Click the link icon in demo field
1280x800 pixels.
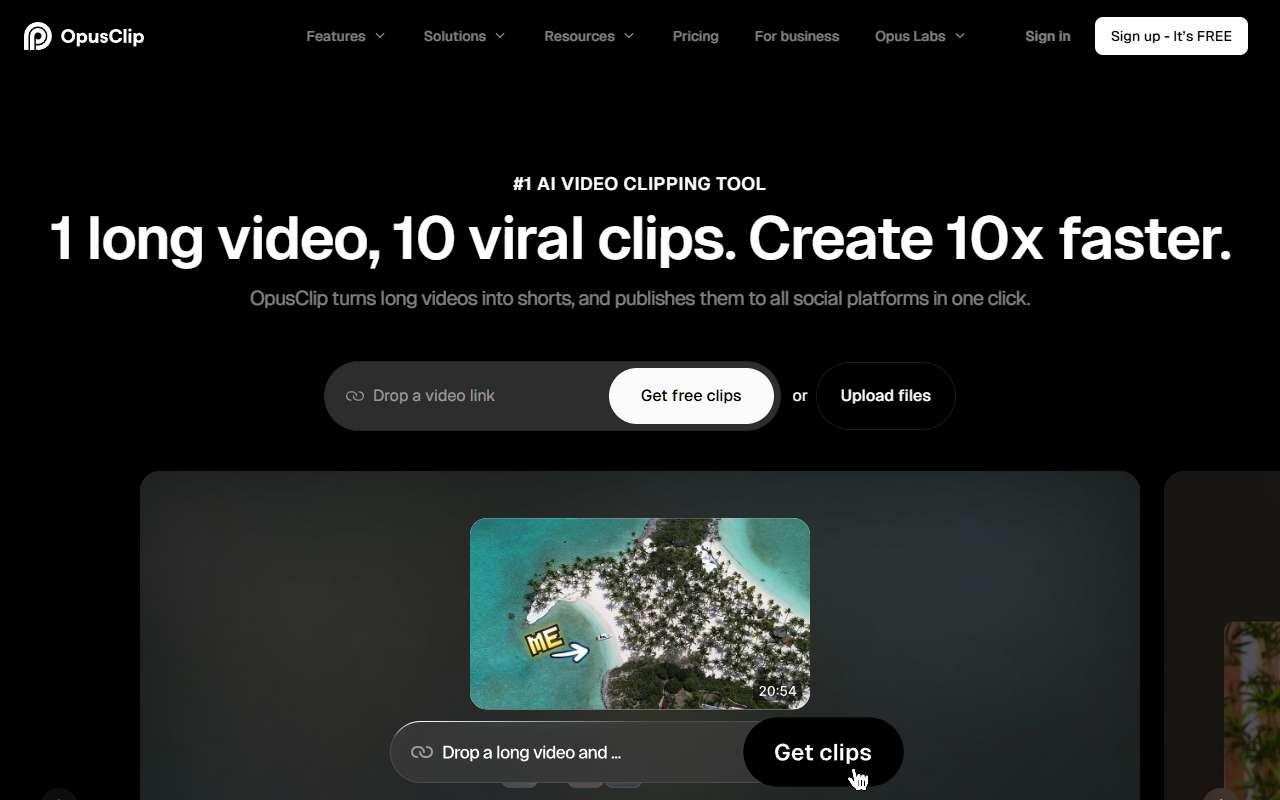tap(422, 752)
